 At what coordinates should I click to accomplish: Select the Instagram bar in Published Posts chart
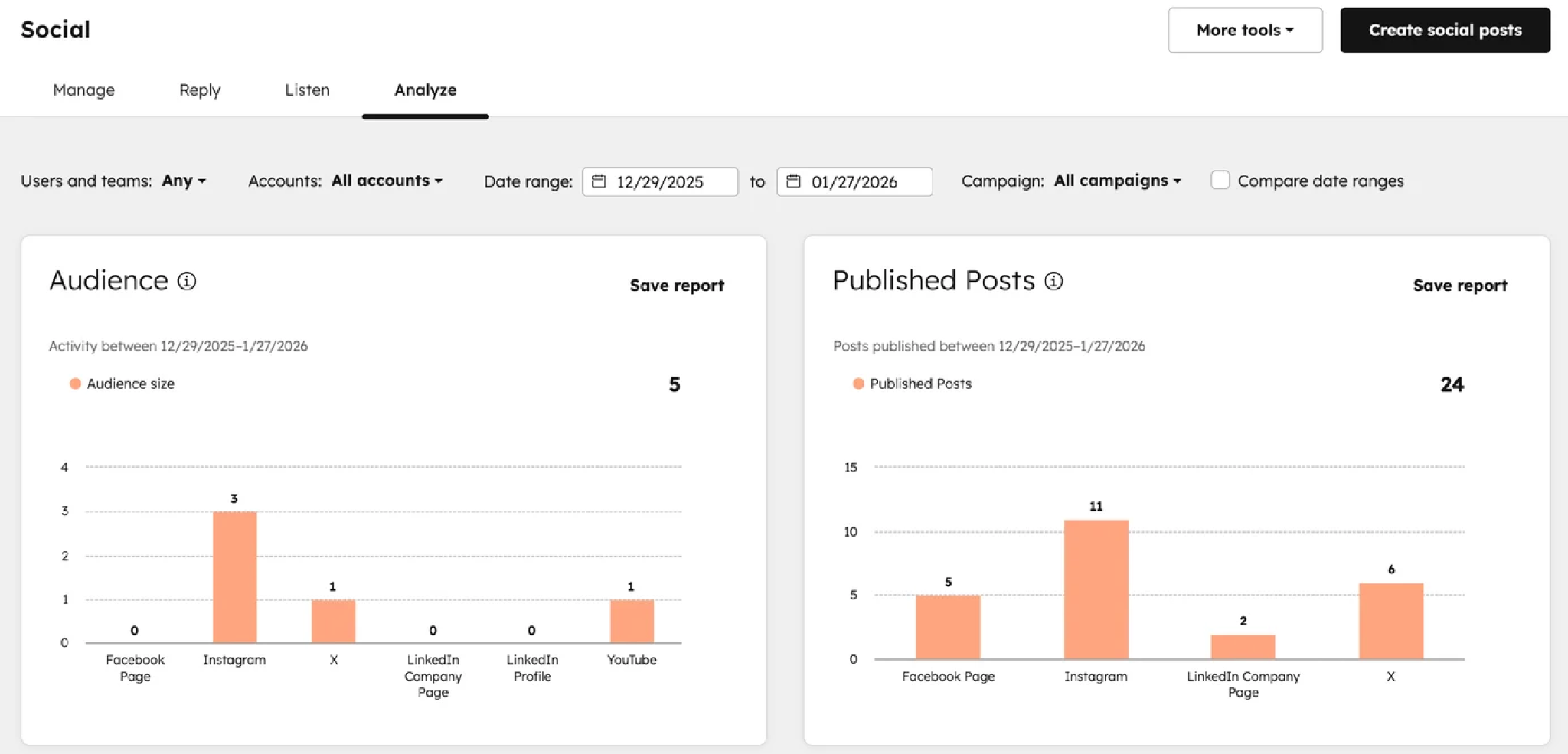point(1096,589)
